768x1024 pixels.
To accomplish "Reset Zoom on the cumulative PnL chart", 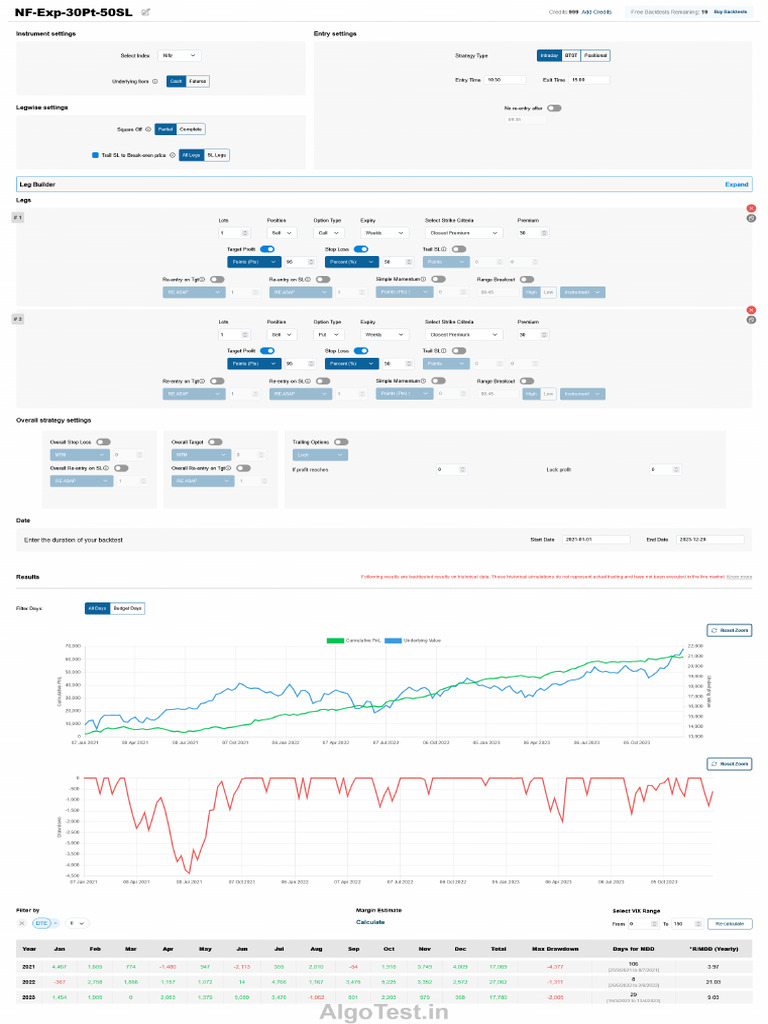I will click(x=729, y=631).
